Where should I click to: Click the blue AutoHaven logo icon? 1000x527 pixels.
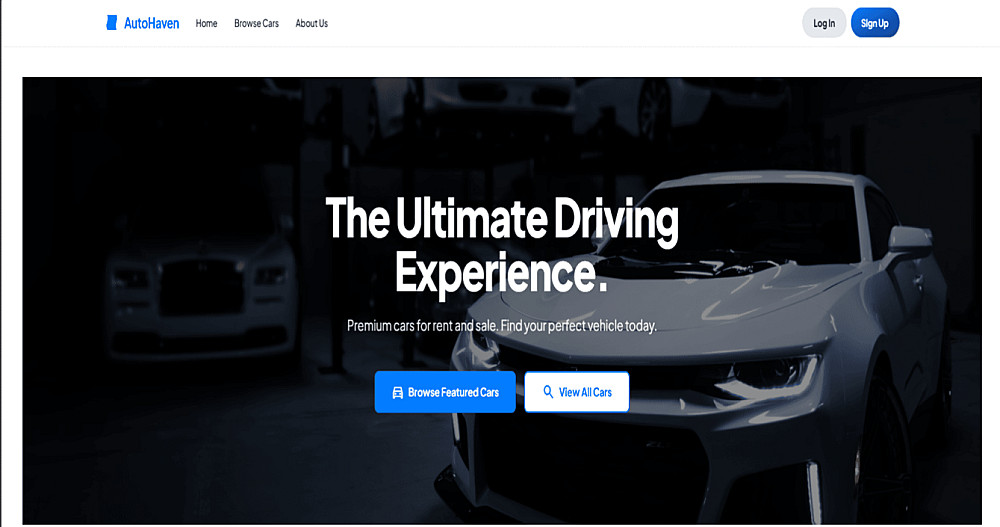112,23
